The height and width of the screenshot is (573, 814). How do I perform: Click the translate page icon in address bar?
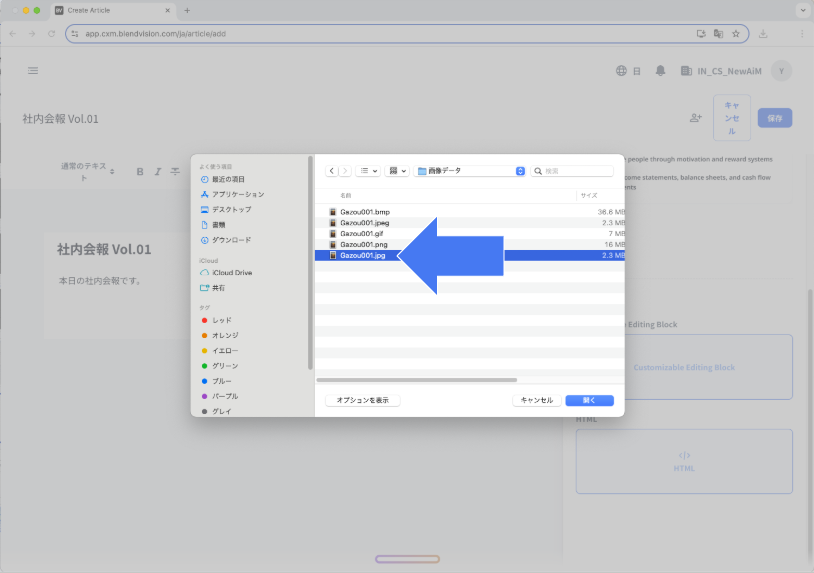[718, 34]
